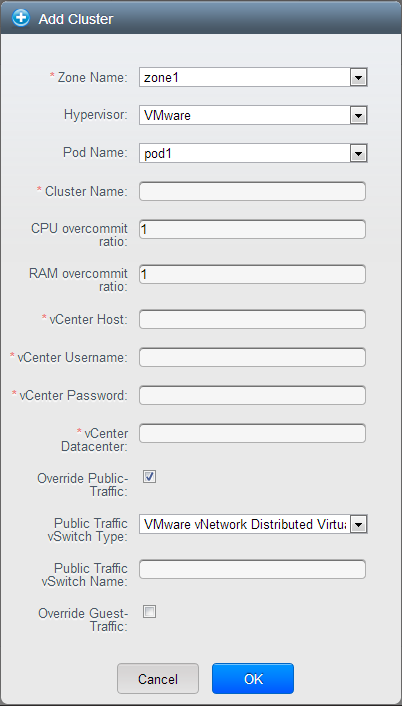Click the Pod Name label
Screen dimensions: 402x706
coord(95,153)
